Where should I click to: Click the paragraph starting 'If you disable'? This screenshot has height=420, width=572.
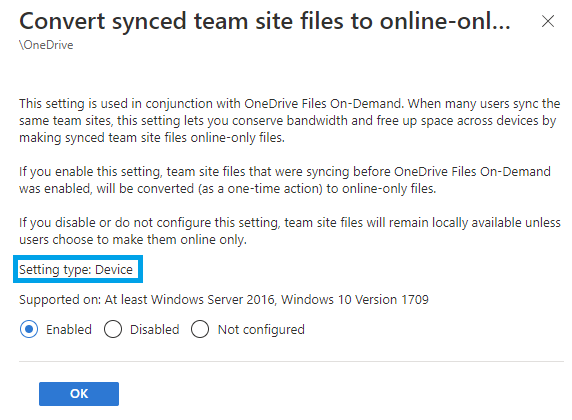290,231
